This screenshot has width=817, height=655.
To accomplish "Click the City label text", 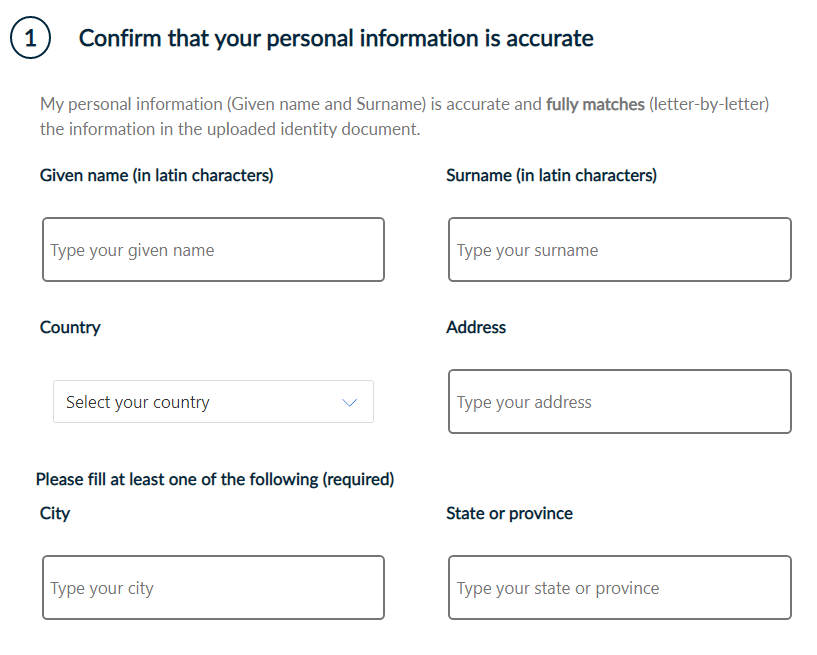I will [x=55, y=513].
